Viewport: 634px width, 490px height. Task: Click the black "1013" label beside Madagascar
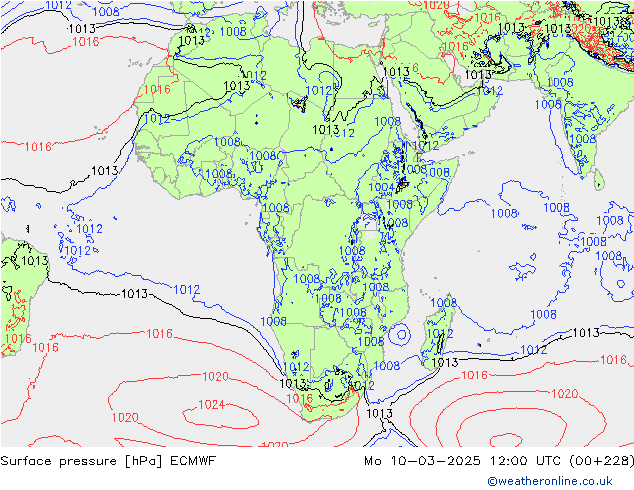click(445, 362)
